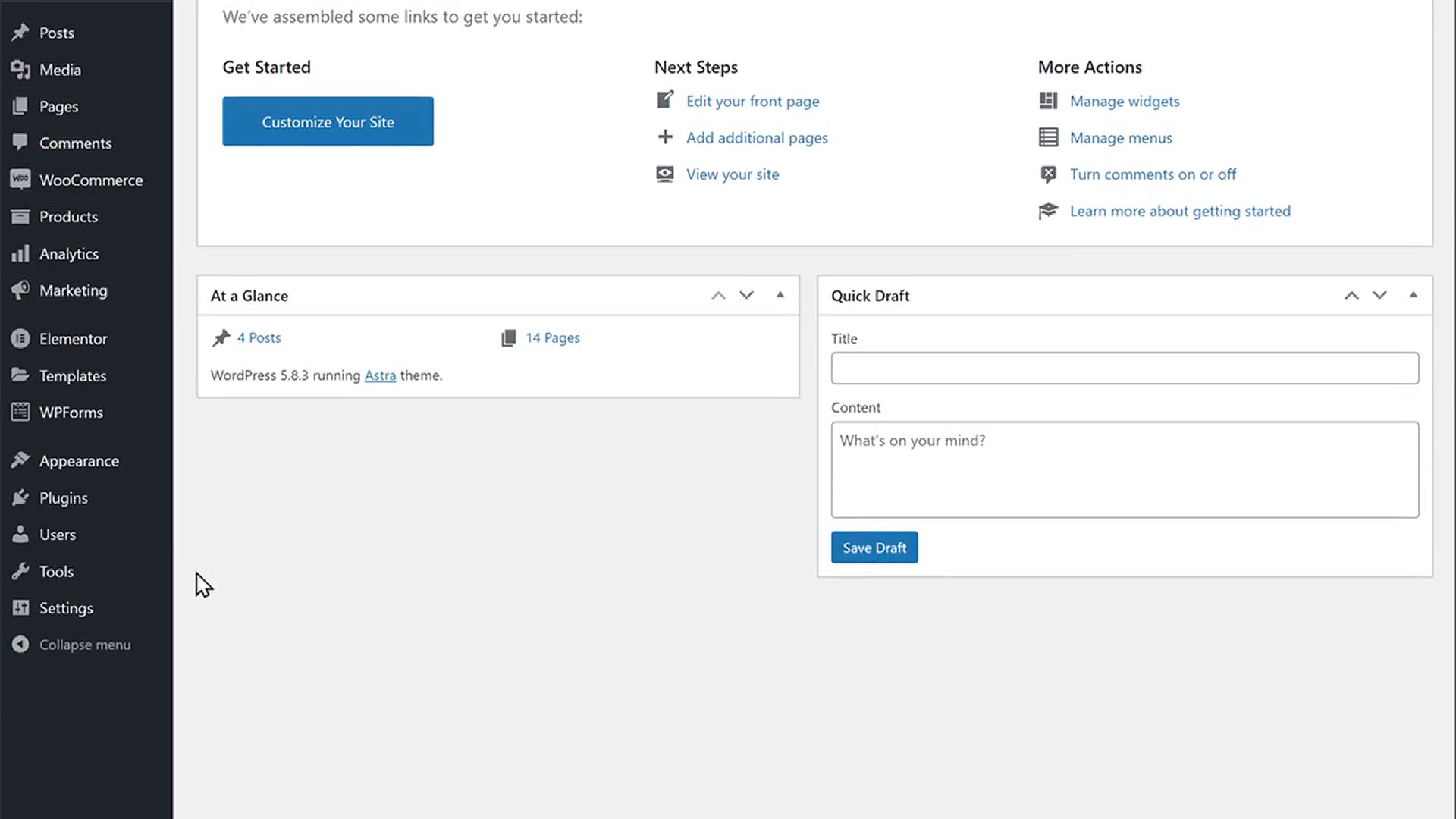Click the Elementor circle icon

click(x=20, y=339)
